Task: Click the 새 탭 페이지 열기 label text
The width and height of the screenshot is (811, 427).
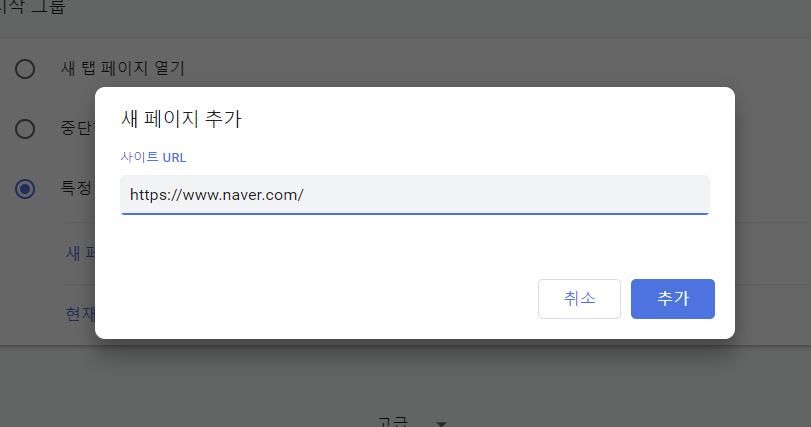Action: click(x=123, y=68)
